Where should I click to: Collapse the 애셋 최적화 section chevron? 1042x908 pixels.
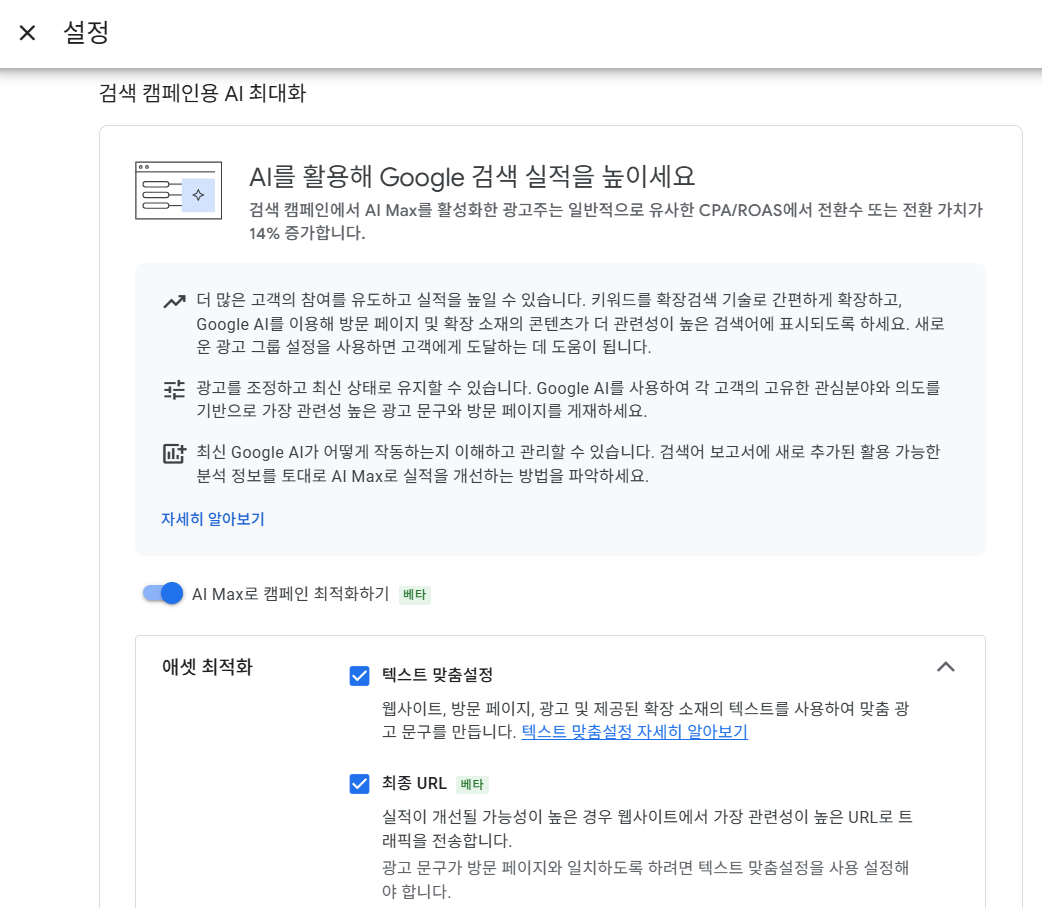pyautogui.click(x=946, y=667)
